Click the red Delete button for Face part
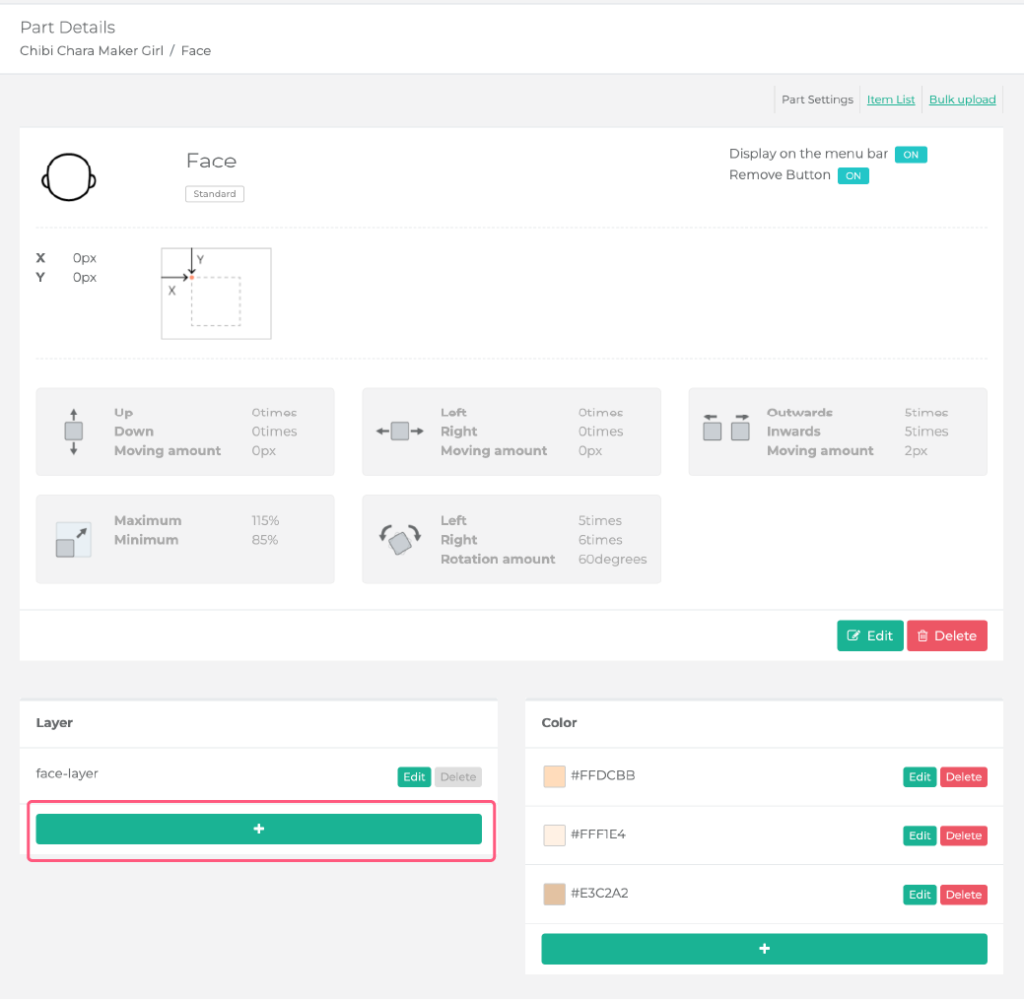1024x1000 pixels. [x=947, y=636]
